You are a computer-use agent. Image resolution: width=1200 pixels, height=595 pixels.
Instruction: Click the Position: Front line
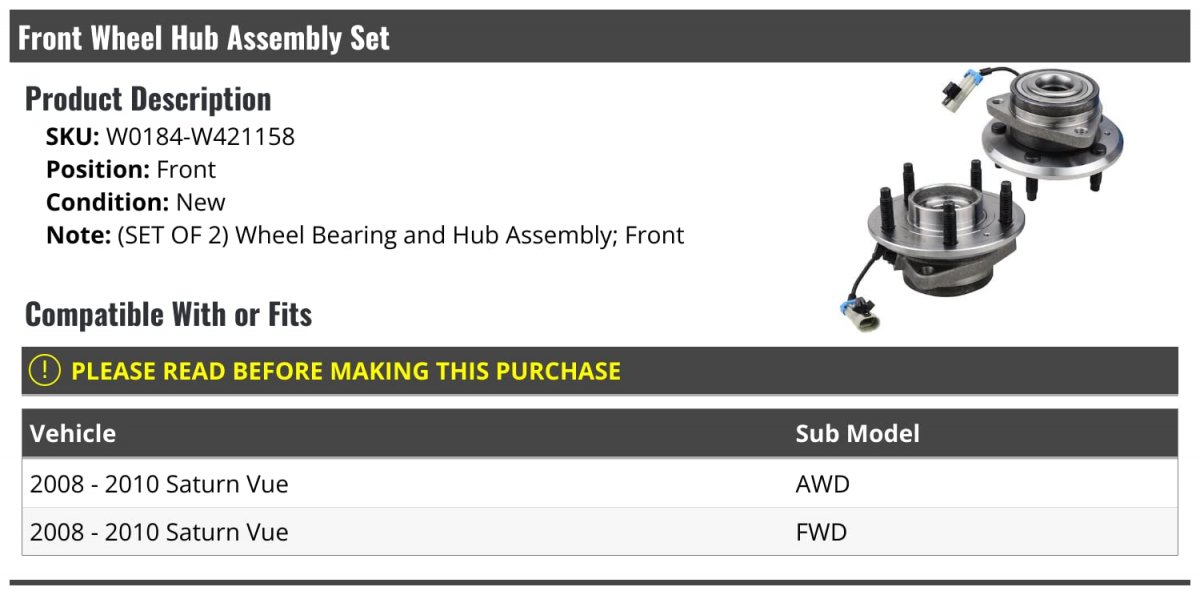pyautogui.click(x=131, y=169)
